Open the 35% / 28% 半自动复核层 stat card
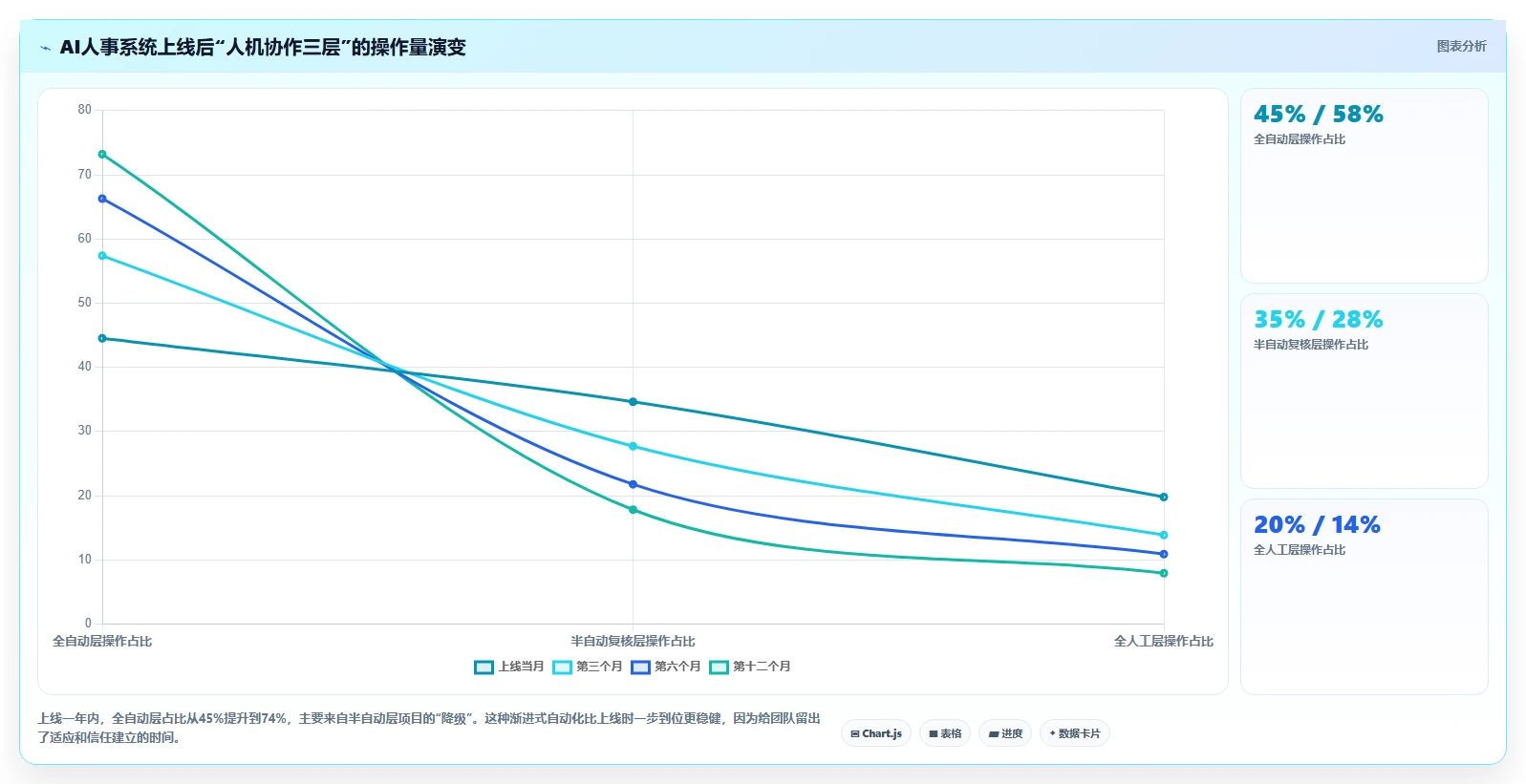This screenshot has width=1526, height=784. (1365, 392)
